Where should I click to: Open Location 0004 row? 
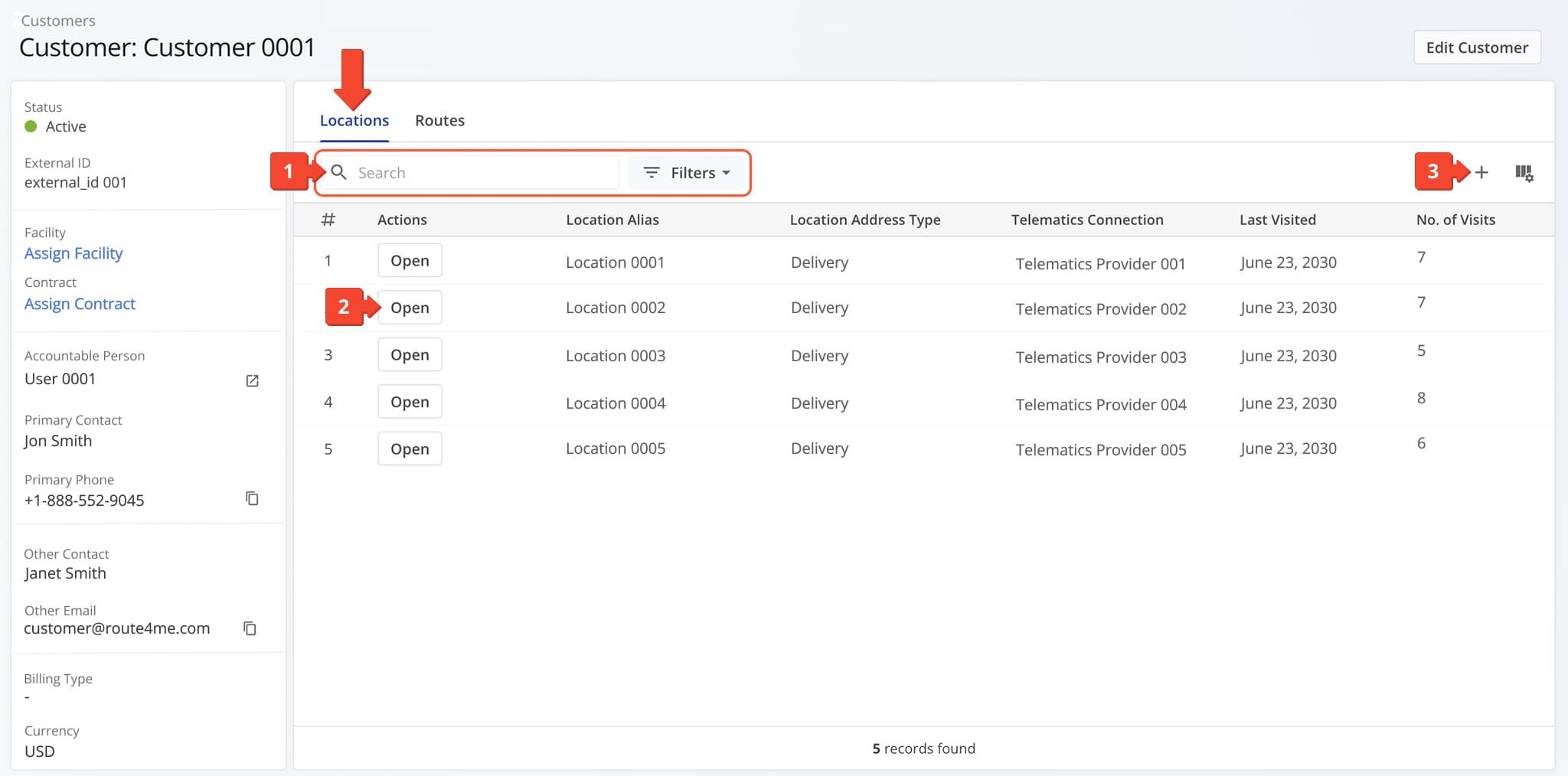coord(410,402)
